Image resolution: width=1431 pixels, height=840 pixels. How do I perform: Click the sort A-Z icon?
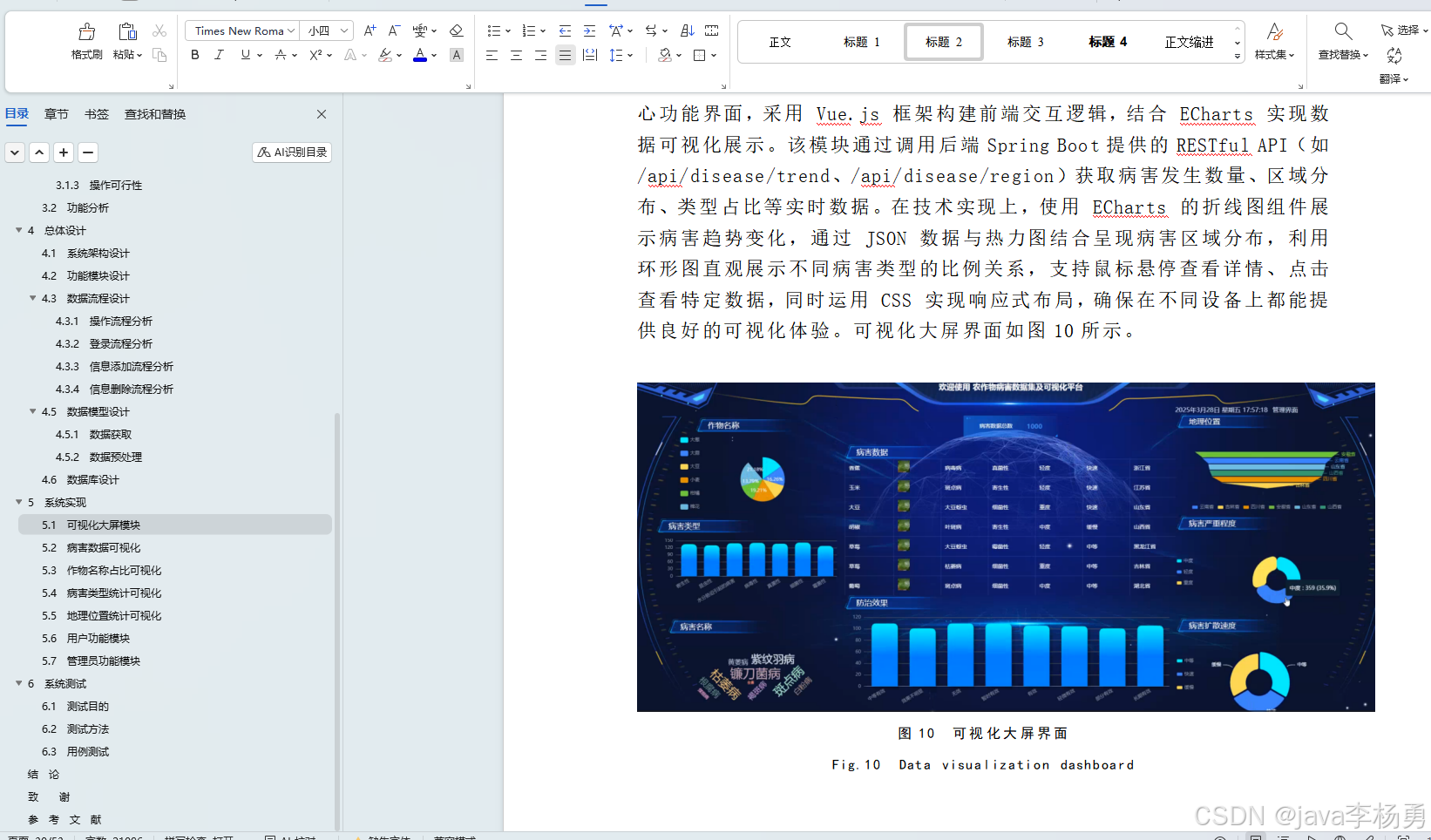pos(688,30)
